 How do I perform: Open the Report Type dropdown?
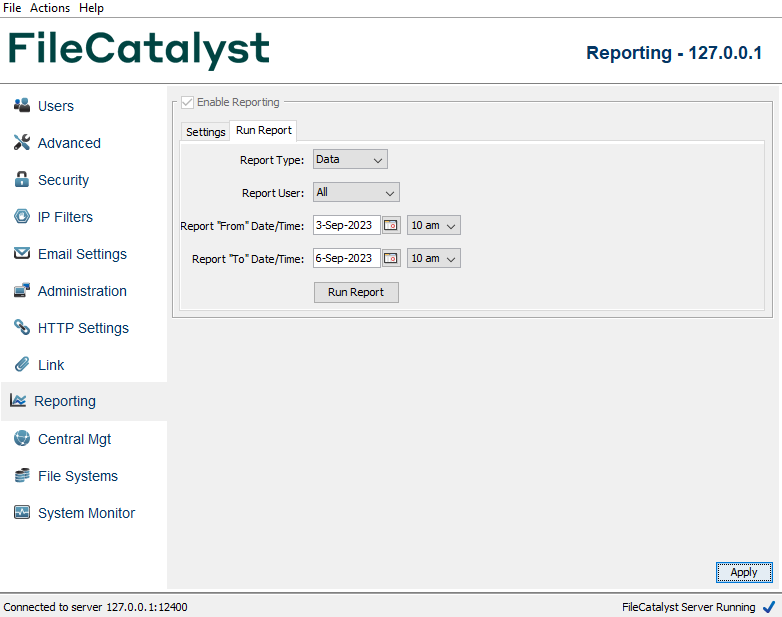pyautogui.click(x=350, y=160)
